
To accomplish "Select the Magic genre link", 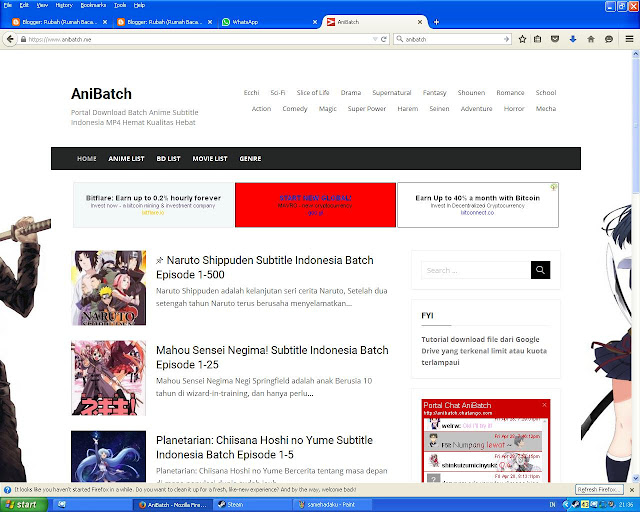I will (x=327, y=109).
